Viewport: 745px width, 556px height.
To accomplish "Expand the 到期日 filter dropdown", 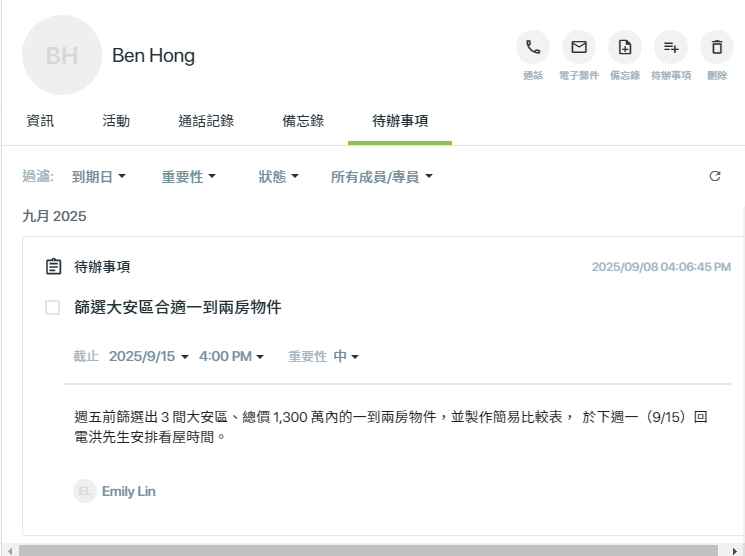I will [x=99, y=177].
